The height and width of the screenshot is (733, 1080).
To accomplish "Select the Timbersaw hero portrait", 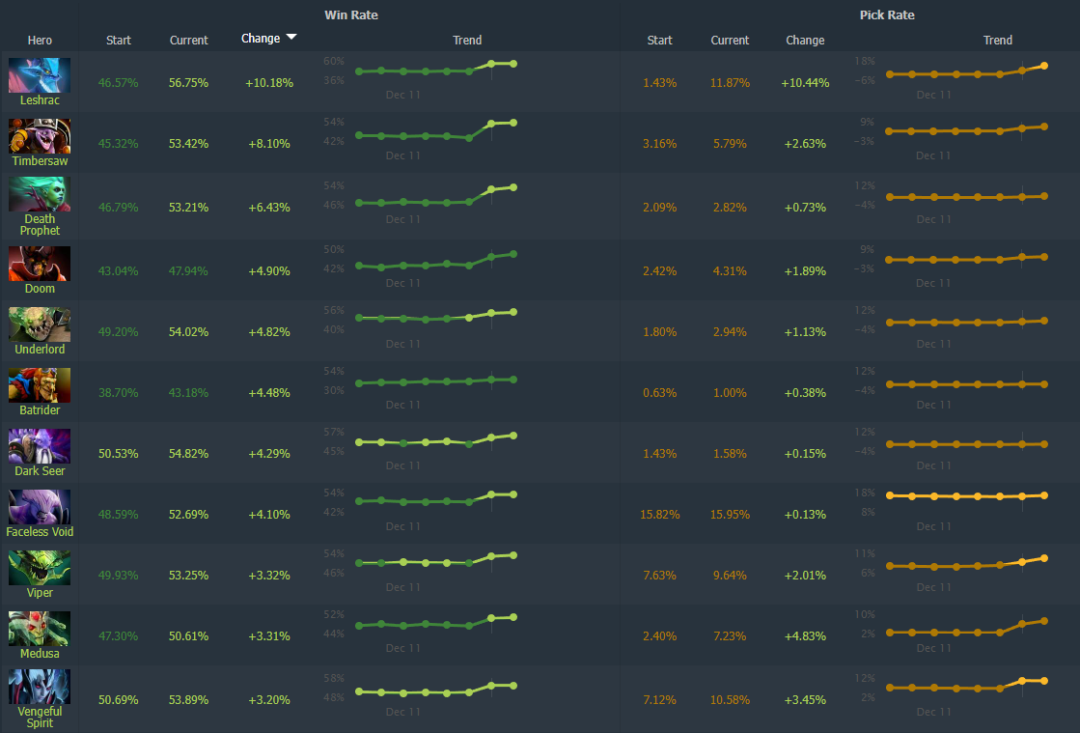I will click(x=39, y=136).
